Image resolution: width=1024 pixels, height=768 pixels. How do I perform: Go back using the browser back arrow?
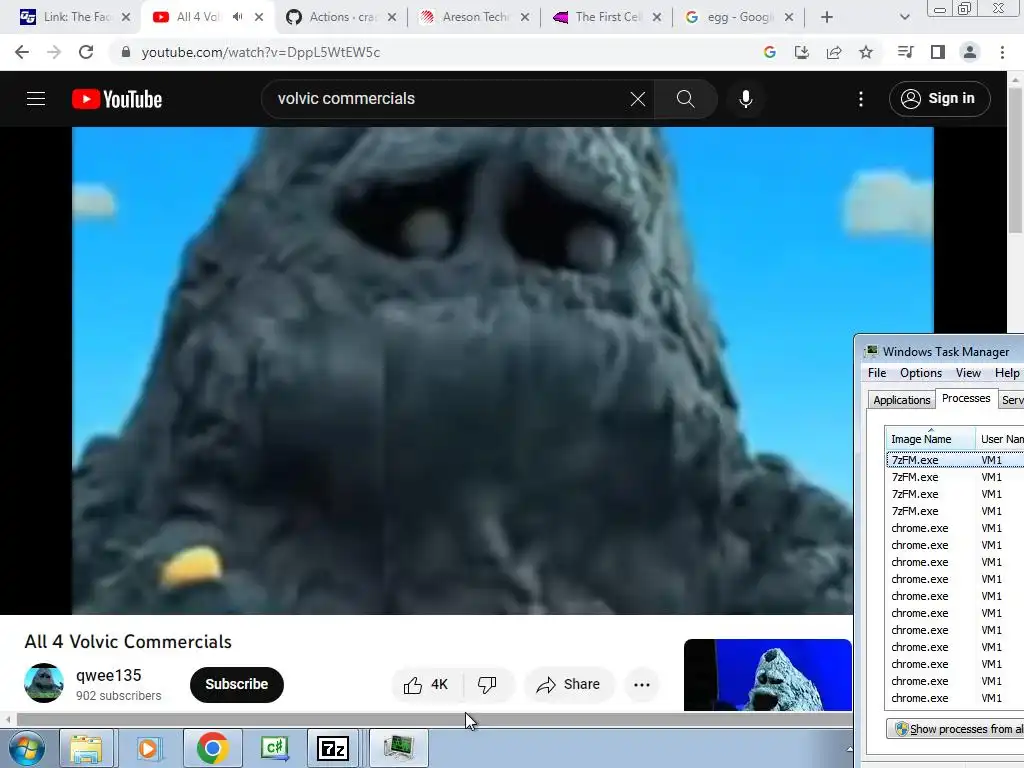click(22, 52)
